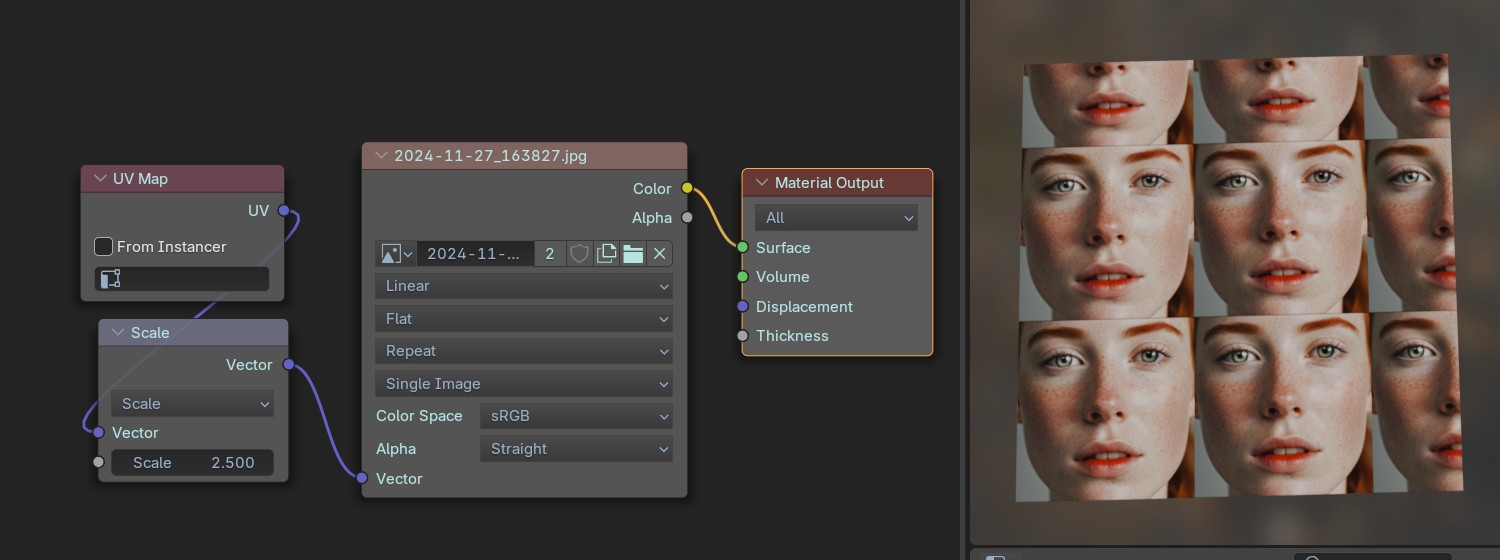Open the Single Image source dropdown
Image resolution: width=1500 pixels, height=560 pixels.
point(524,384)
